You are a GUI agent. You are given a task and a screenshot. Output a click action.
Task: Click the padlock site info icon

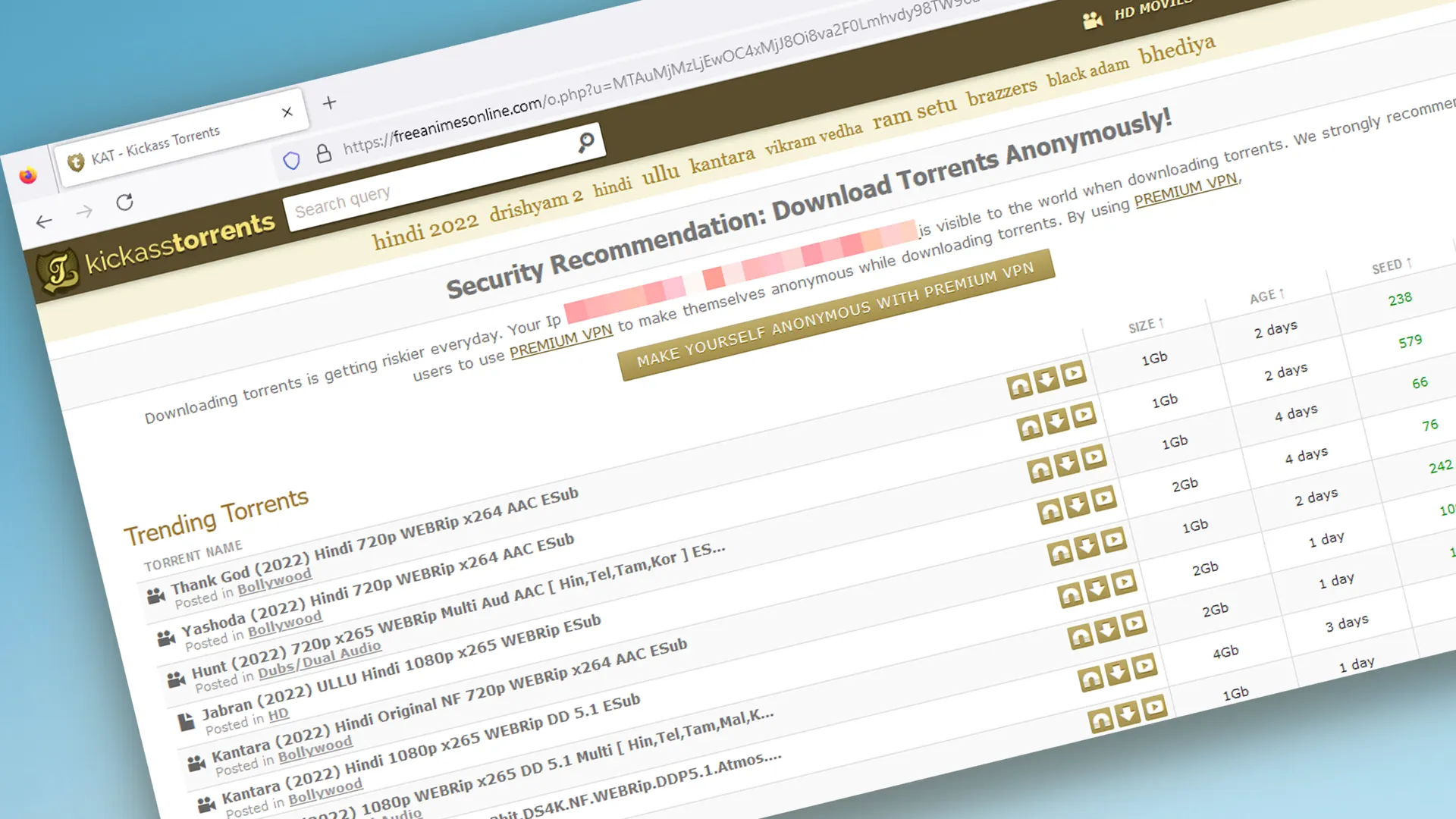tap(324, 153)
